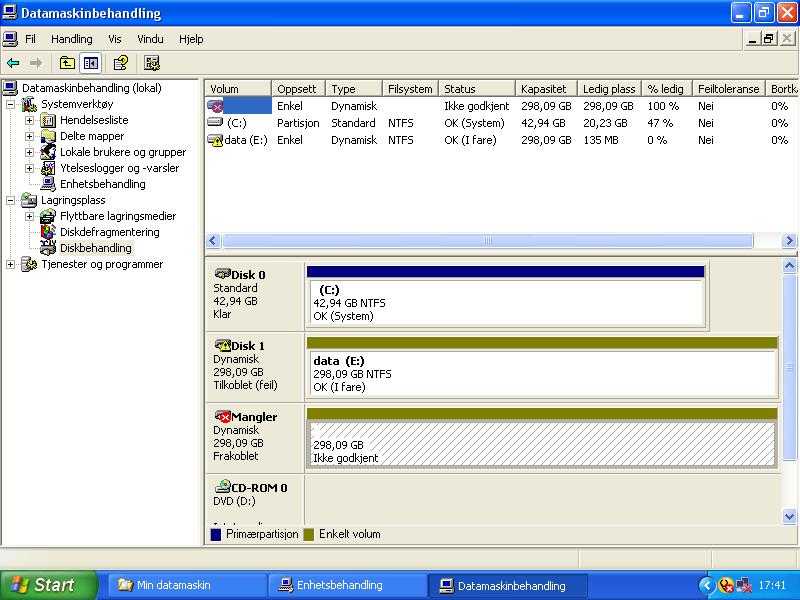Click the CD-ROM 0 drive icon

coord(223,486)
